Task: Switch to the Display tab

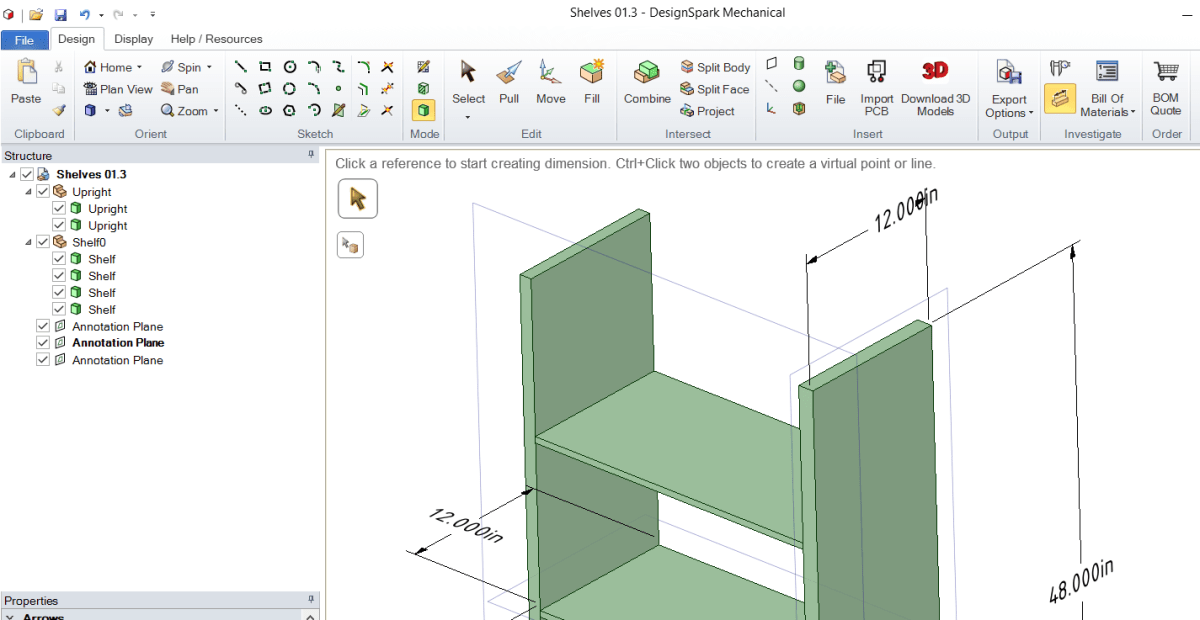Action: point(134,39)
